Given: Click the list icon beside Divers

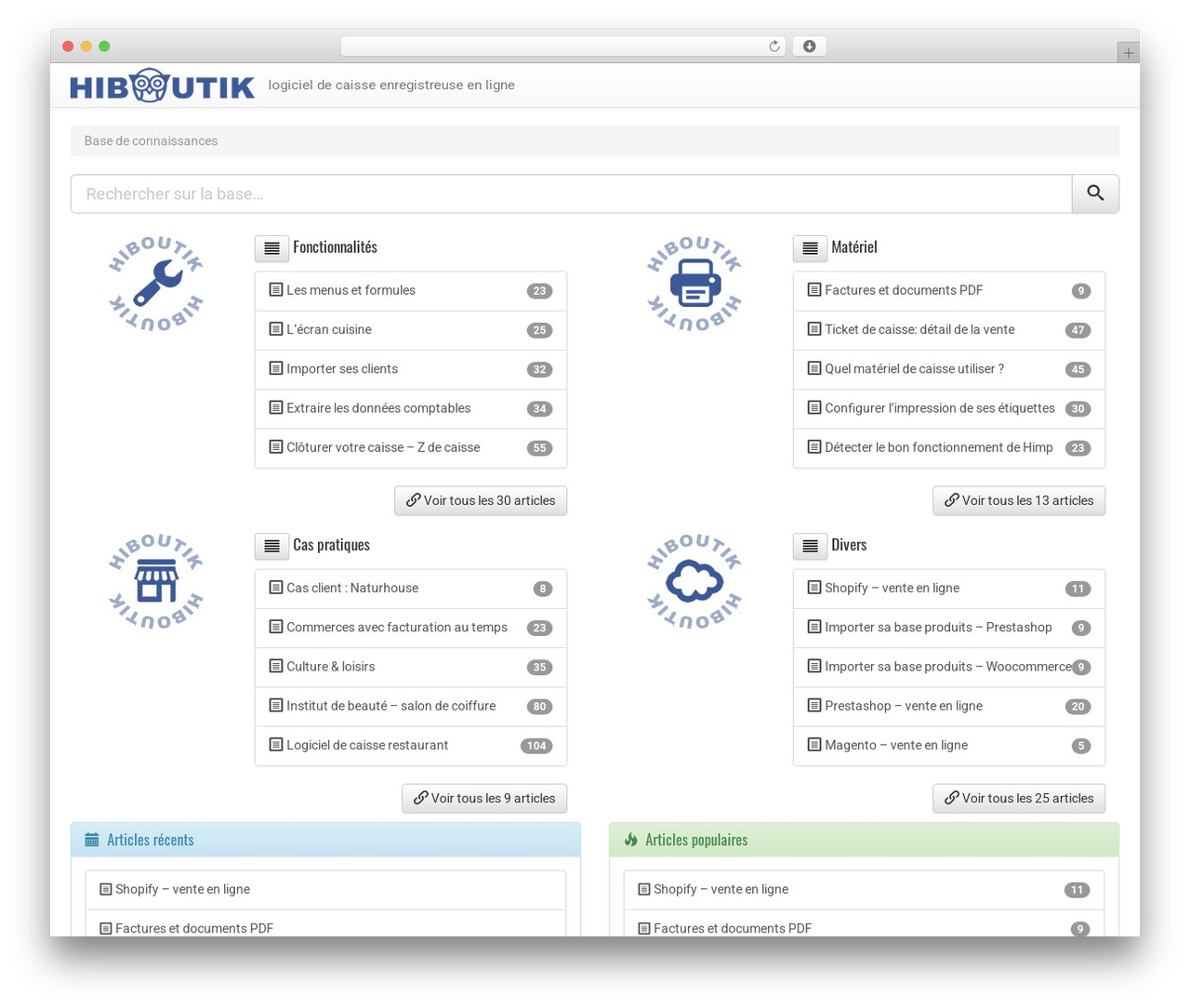Looking at the screenshot, I should (x=810, y=546).
